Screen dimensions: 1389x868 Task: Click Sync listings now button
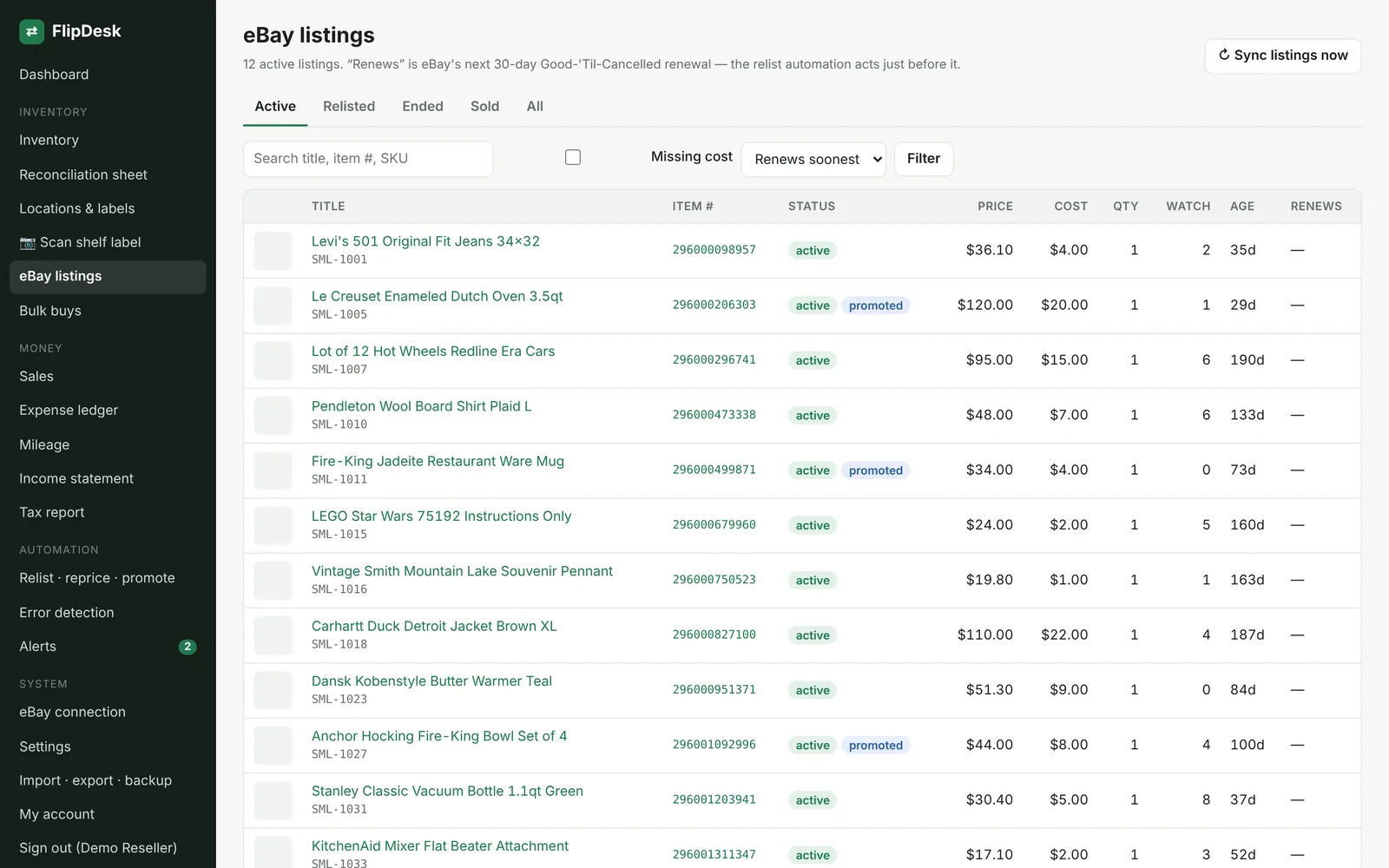click(1283, 56)
